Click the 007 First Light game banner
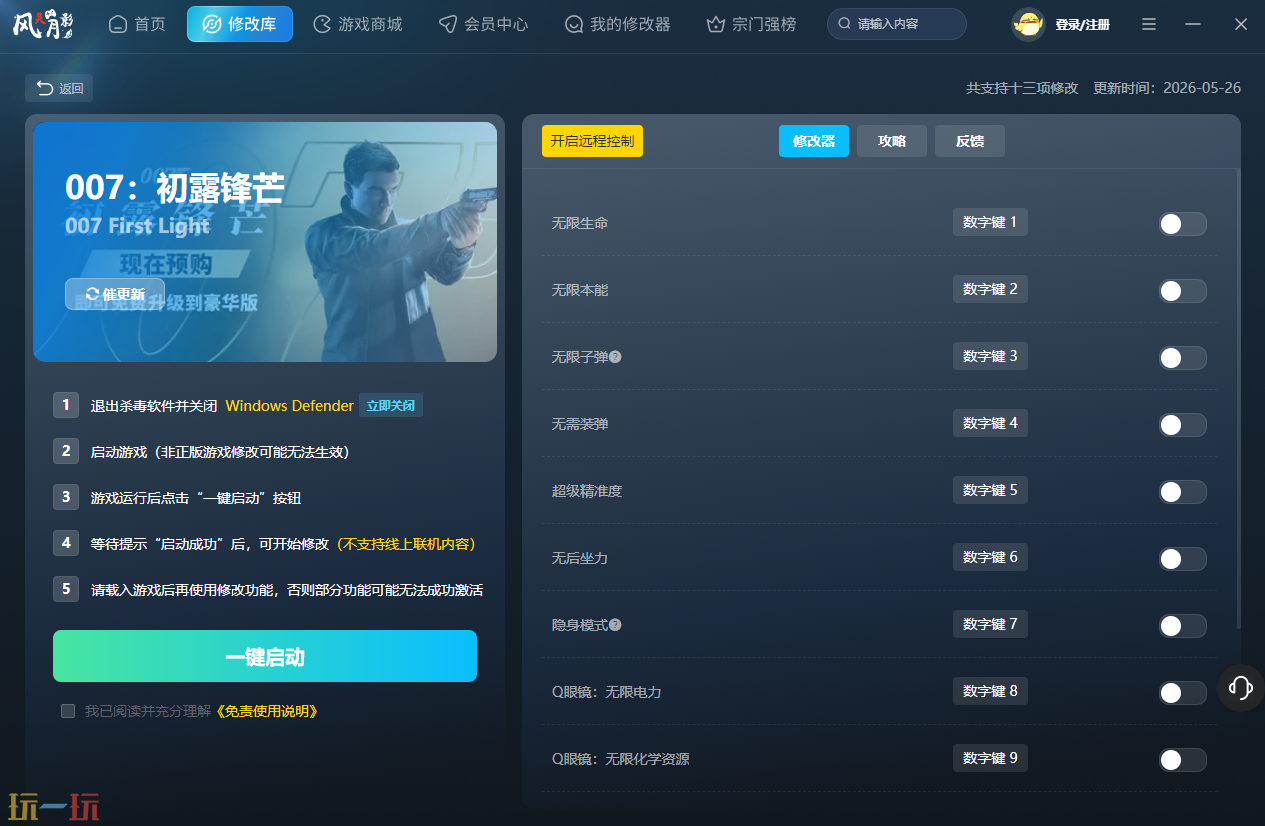Image resolution: width=1265 pixels, height=826 pixels. point(265,241)
